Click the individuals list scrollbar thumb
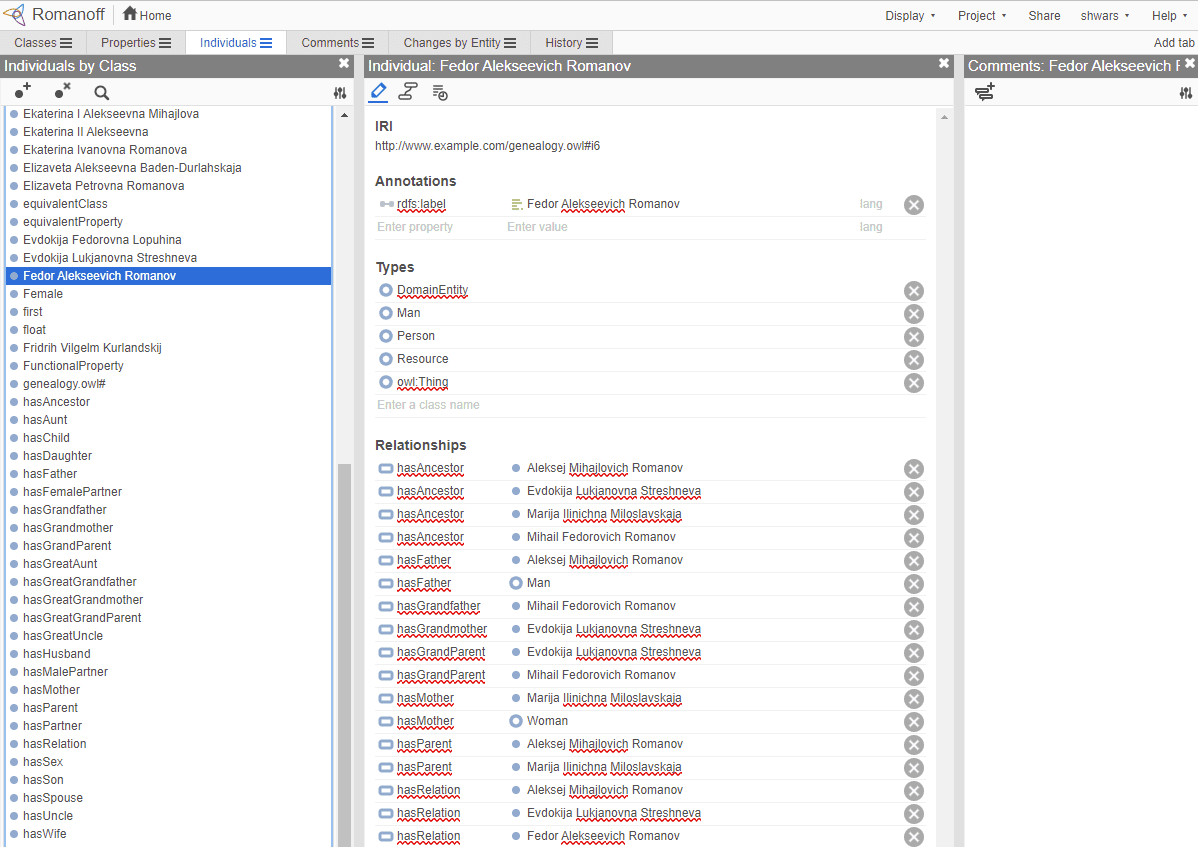Screen dimensions: 1198x847 coord(344,650)
